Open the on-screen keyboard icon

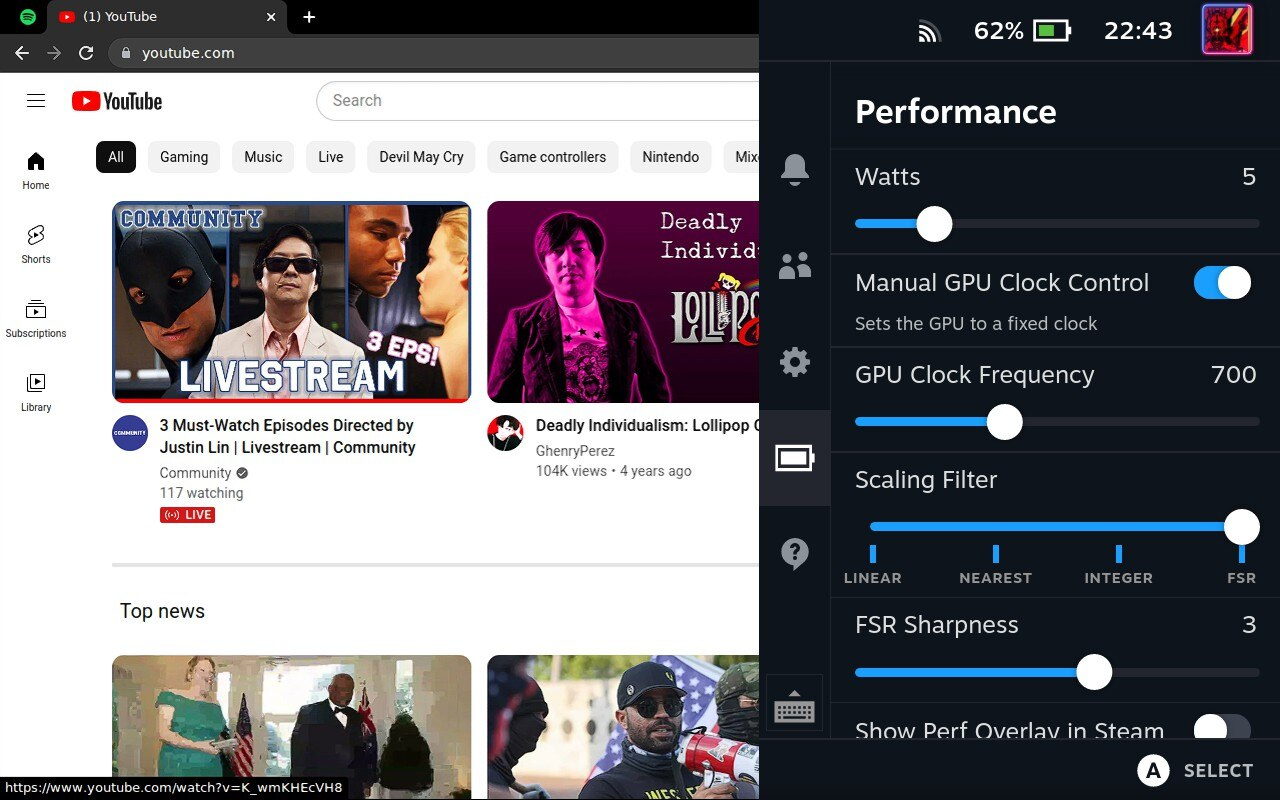pos(794,709)
